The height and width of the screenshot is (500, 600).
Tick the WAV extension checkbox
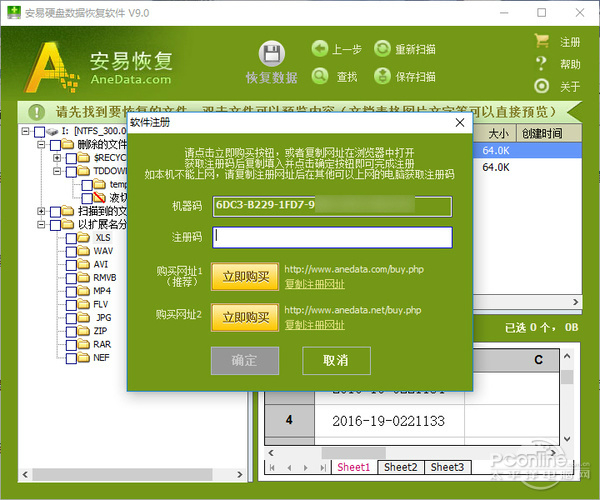click(71, 252)
